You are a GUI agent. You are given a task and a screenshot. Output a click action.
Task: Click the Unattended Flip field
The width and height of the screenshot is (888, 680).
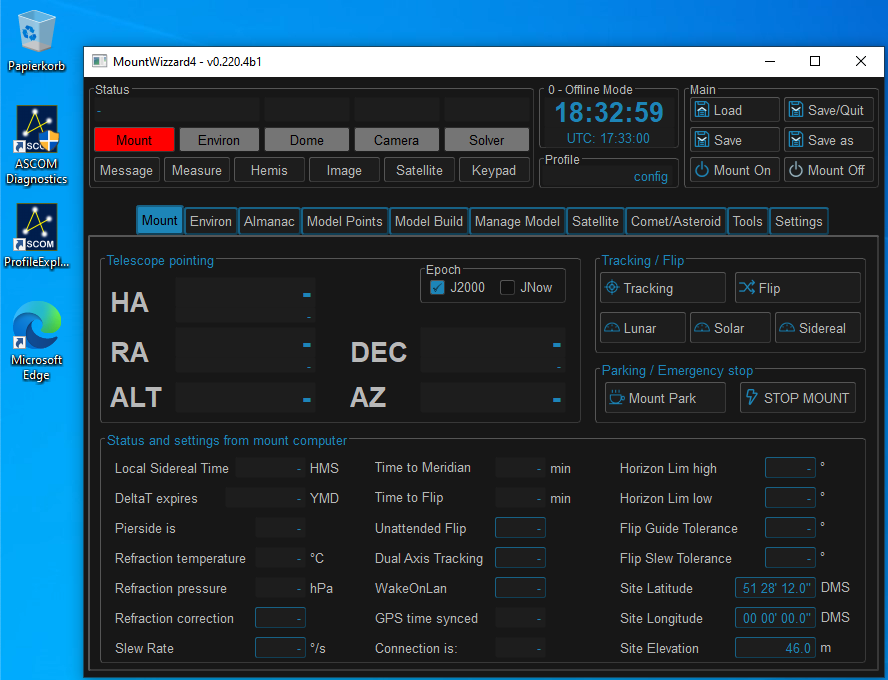pyautogui.click(x=520, y=528)
